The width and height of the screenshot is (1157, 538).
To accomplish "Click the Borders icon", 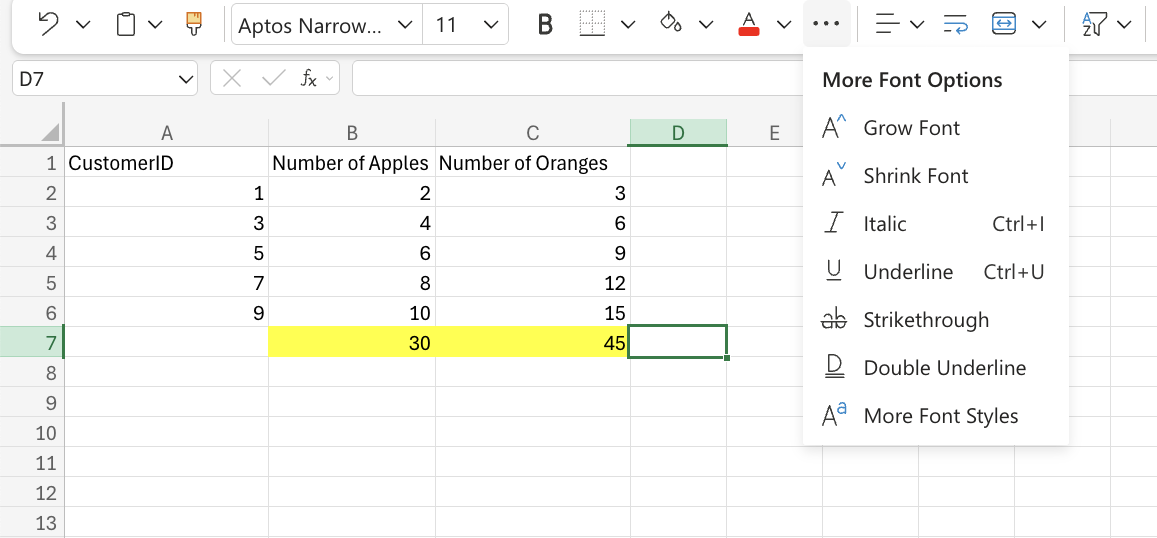I will click(x=591, y=24).
